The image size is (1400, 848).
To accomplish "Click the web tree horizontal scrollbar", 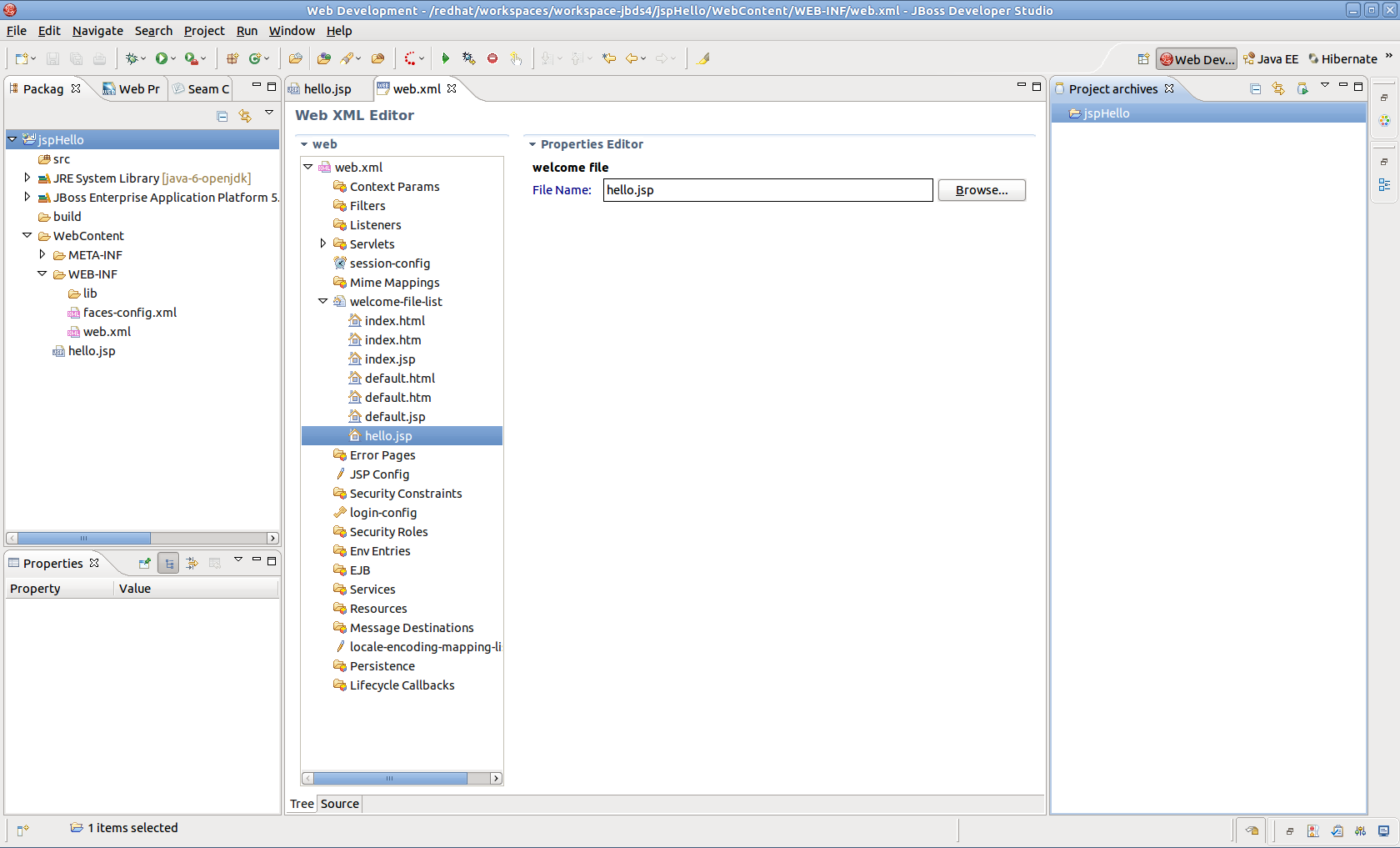I will coord(390,778).
